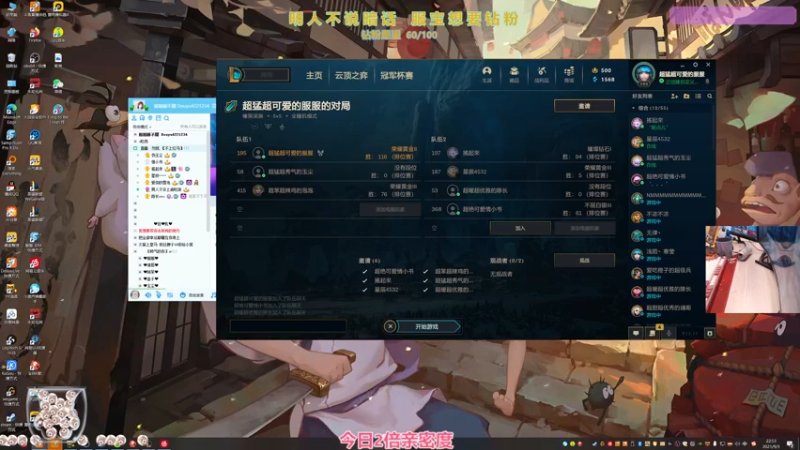
Task: Click the League of Legends logo icon
Action: [x=235, y=75]
